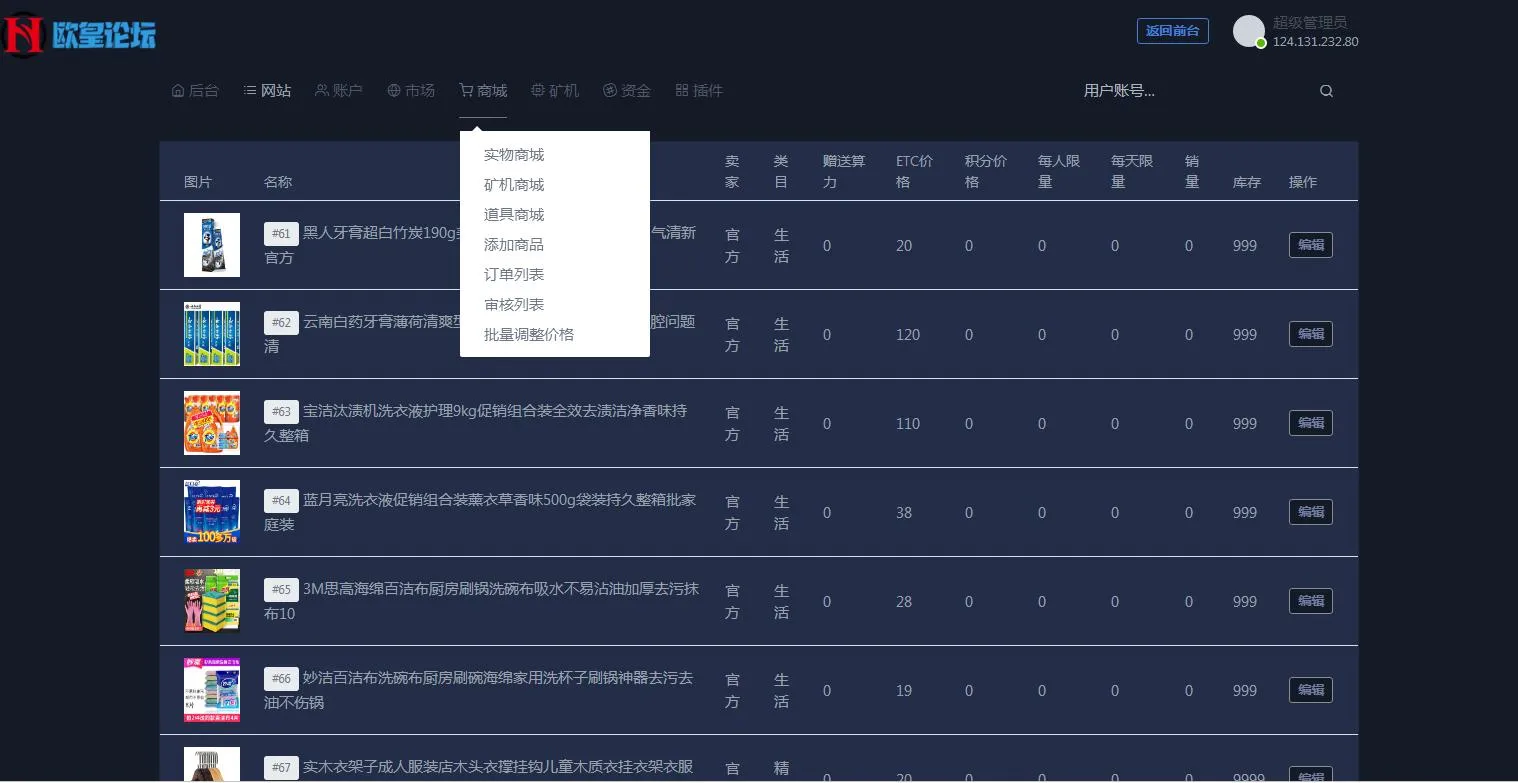Click the #62 ID badge

pos(281,323)
